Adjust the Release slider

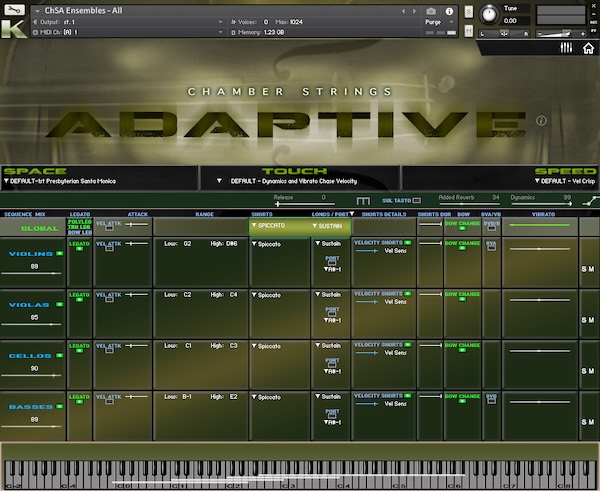(x=304, y=204)
